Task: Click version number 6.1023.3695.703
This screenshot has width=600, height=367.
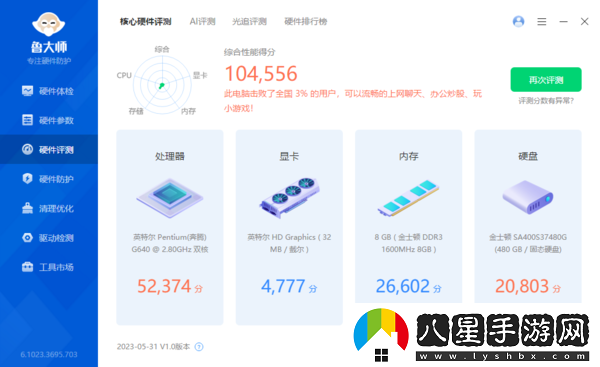Action: click(49, 355)
